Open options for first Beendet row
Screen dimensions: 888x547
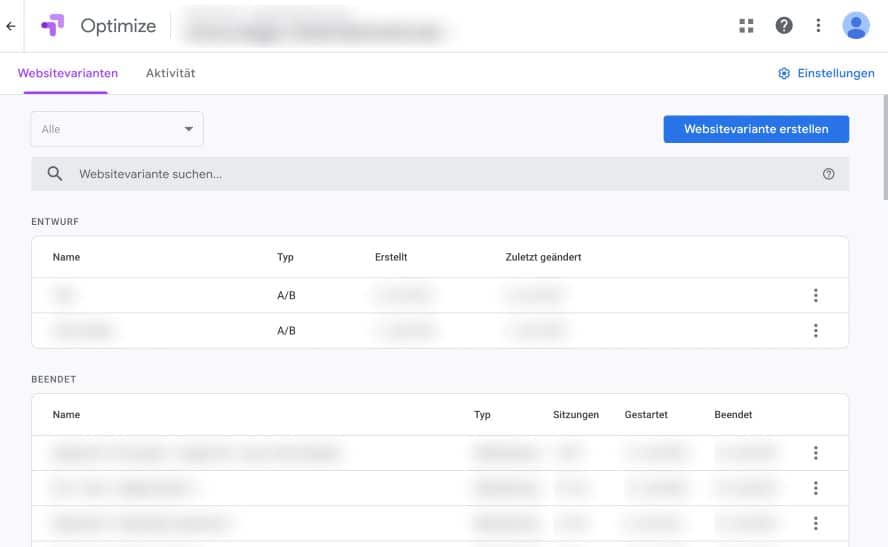tap(816, 452)
